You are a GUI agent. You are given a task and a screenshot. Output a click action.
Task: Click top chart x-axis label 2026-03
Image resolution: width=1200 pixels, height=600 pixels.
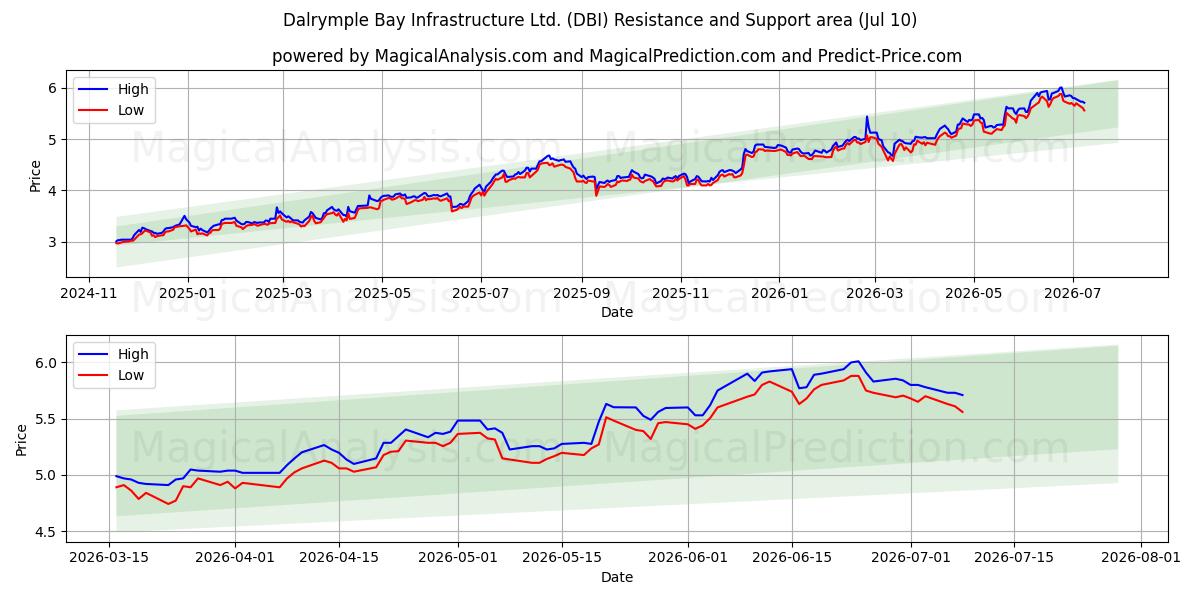(x=874, y=294)
